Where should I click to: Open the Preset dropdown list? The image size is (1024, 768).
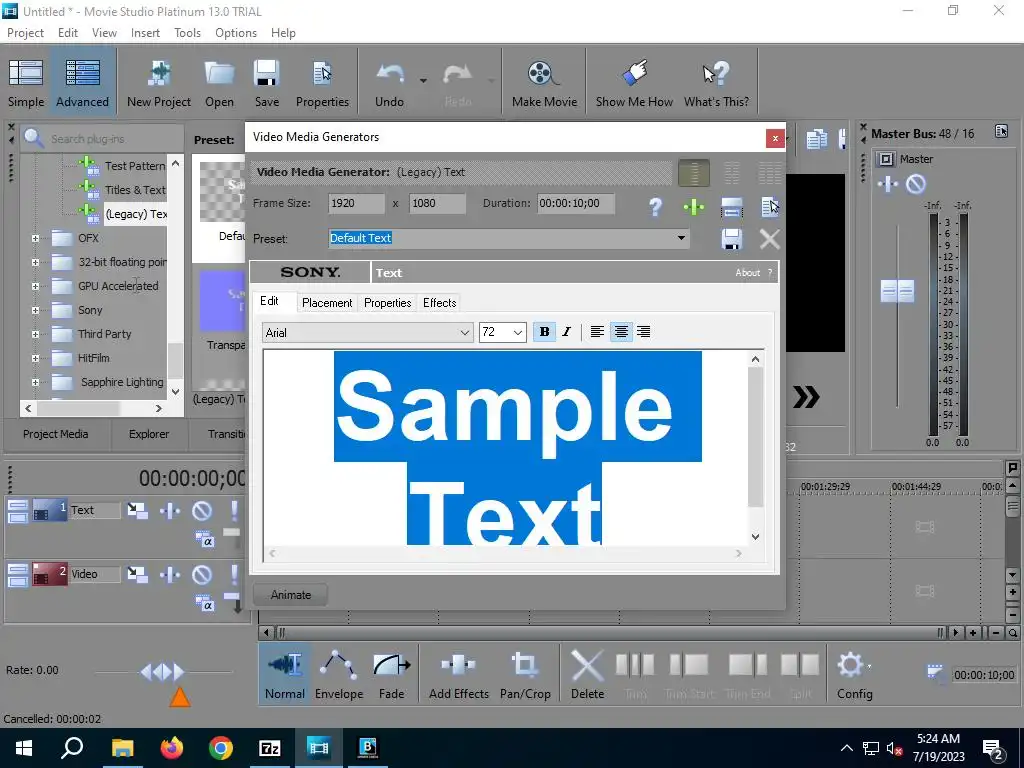click(x=681, y=238)
